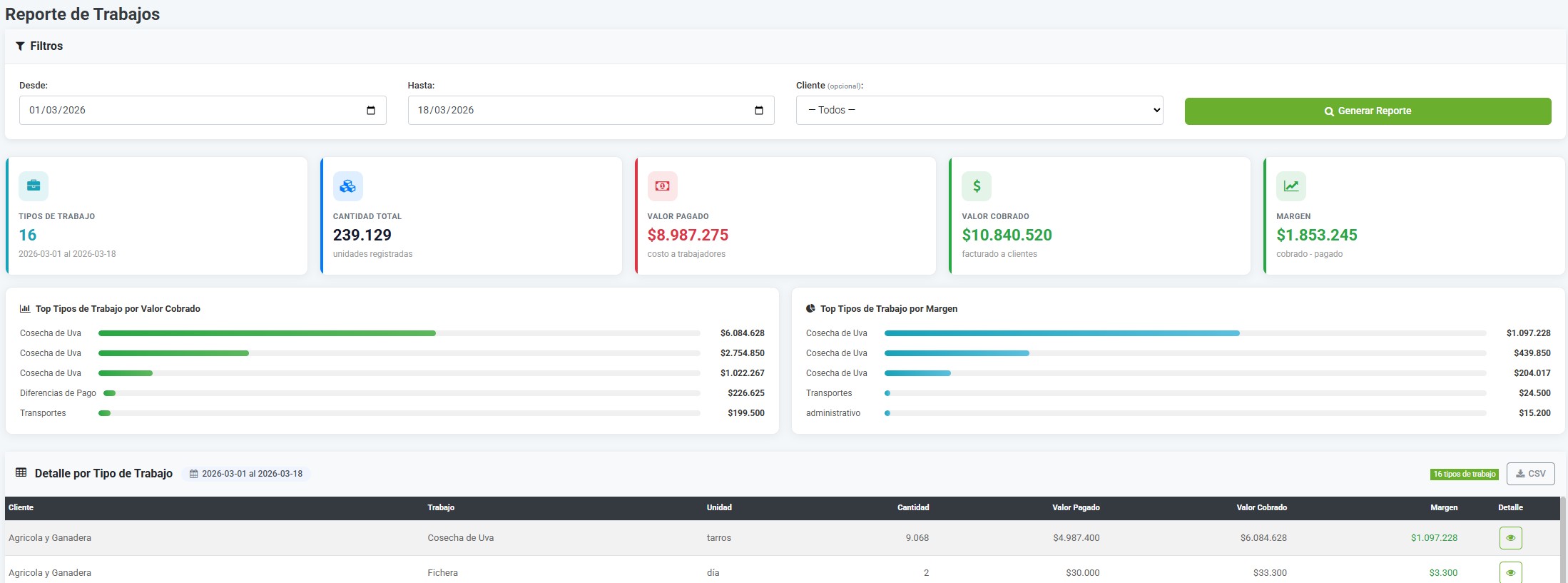Viewport: 1568px width, 583px height.
Task: Click the Reporte de Trabajos page title
Action: [83, 14]
